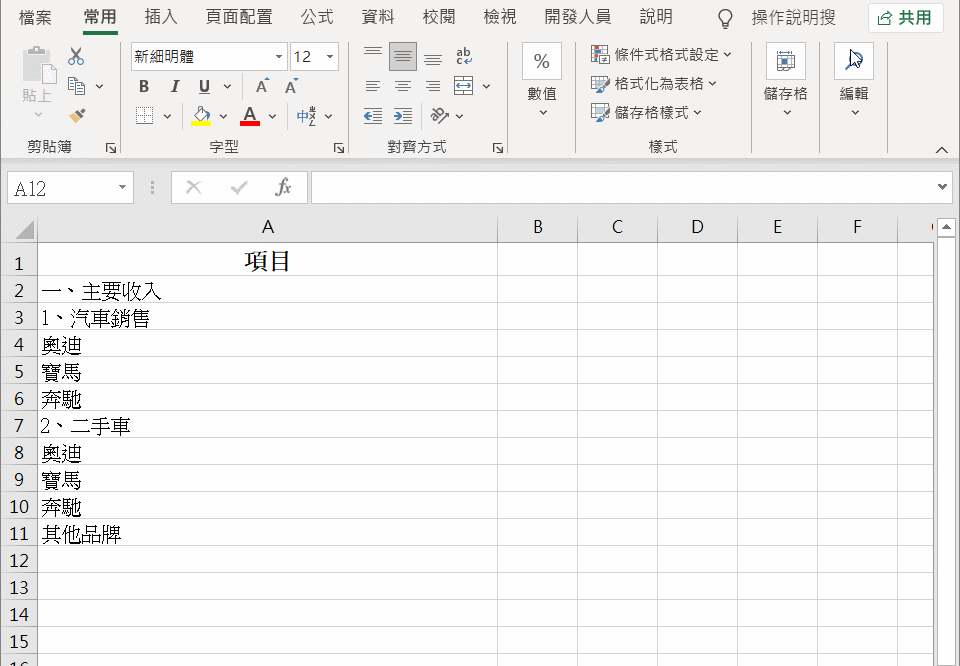The image size is (960, 666).
Task: Click the Cut scissors icon
Action: pyautogui.click(x=76, y=56)
